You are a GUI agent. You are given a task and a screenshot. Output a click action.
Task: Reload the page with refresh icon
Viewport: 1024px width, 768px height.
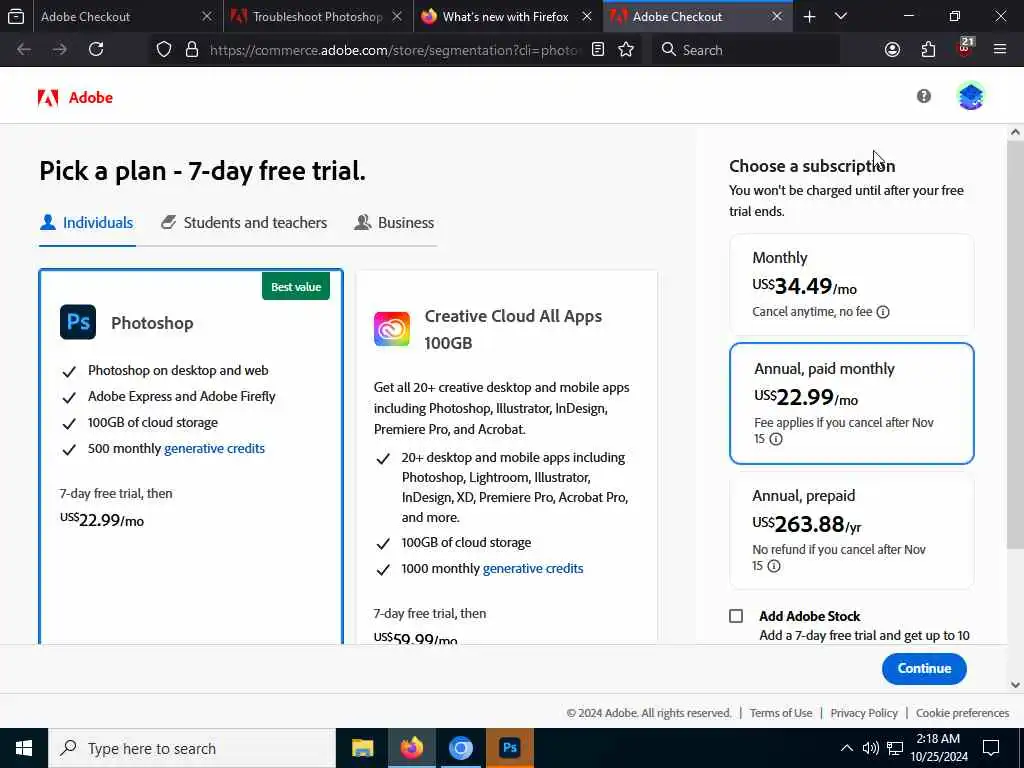(96, 50)
